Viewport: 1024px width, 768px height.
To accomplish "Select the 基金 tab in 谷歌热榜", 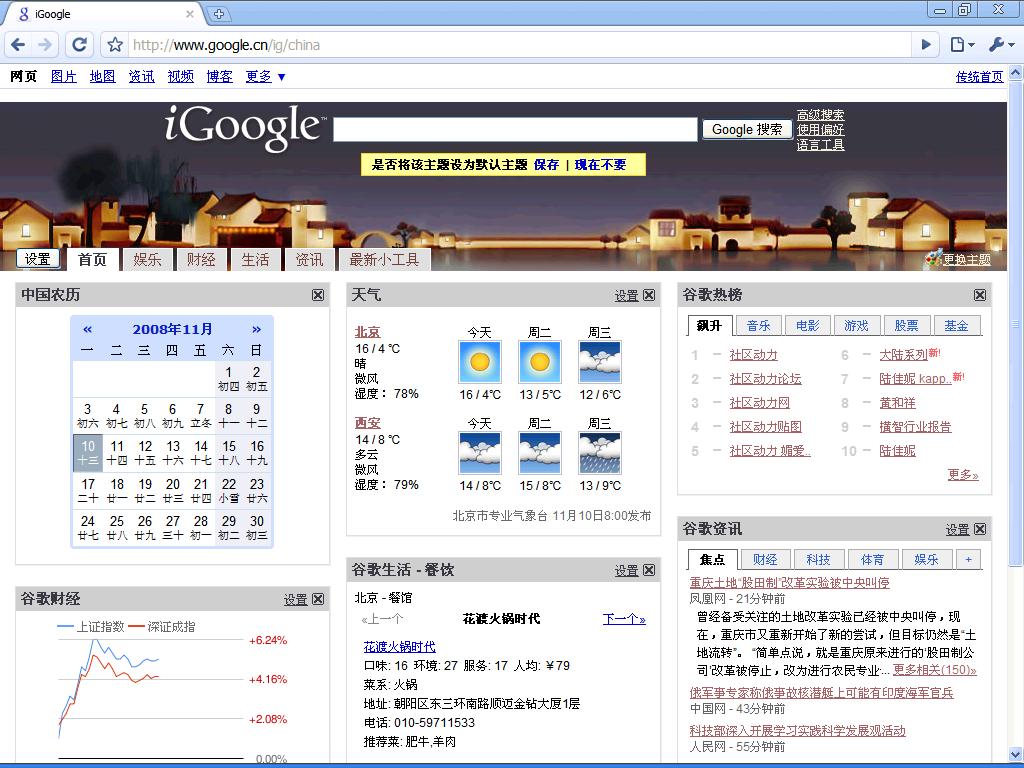I will tap(956, 325).
